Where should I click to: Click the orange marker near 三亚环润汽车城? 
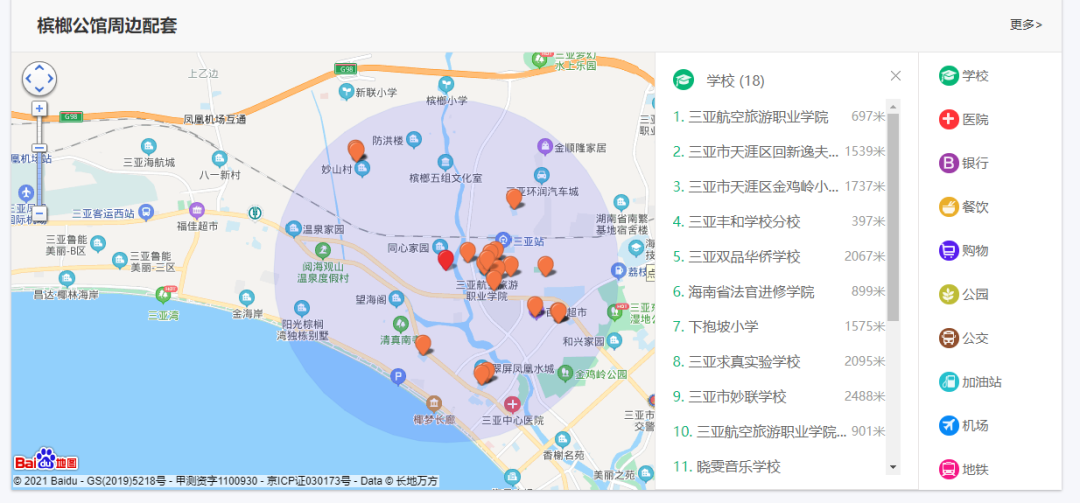click(514, 198)
